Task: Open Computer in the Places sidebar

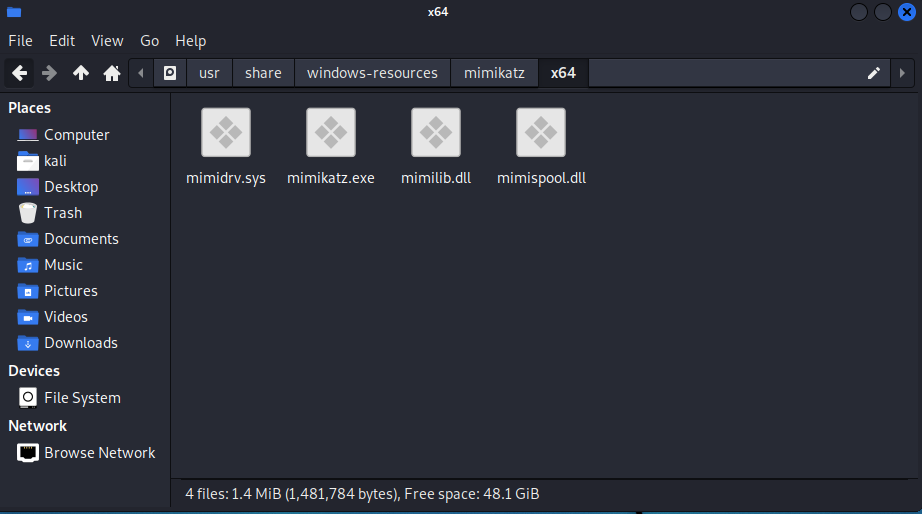Action: 86,135
